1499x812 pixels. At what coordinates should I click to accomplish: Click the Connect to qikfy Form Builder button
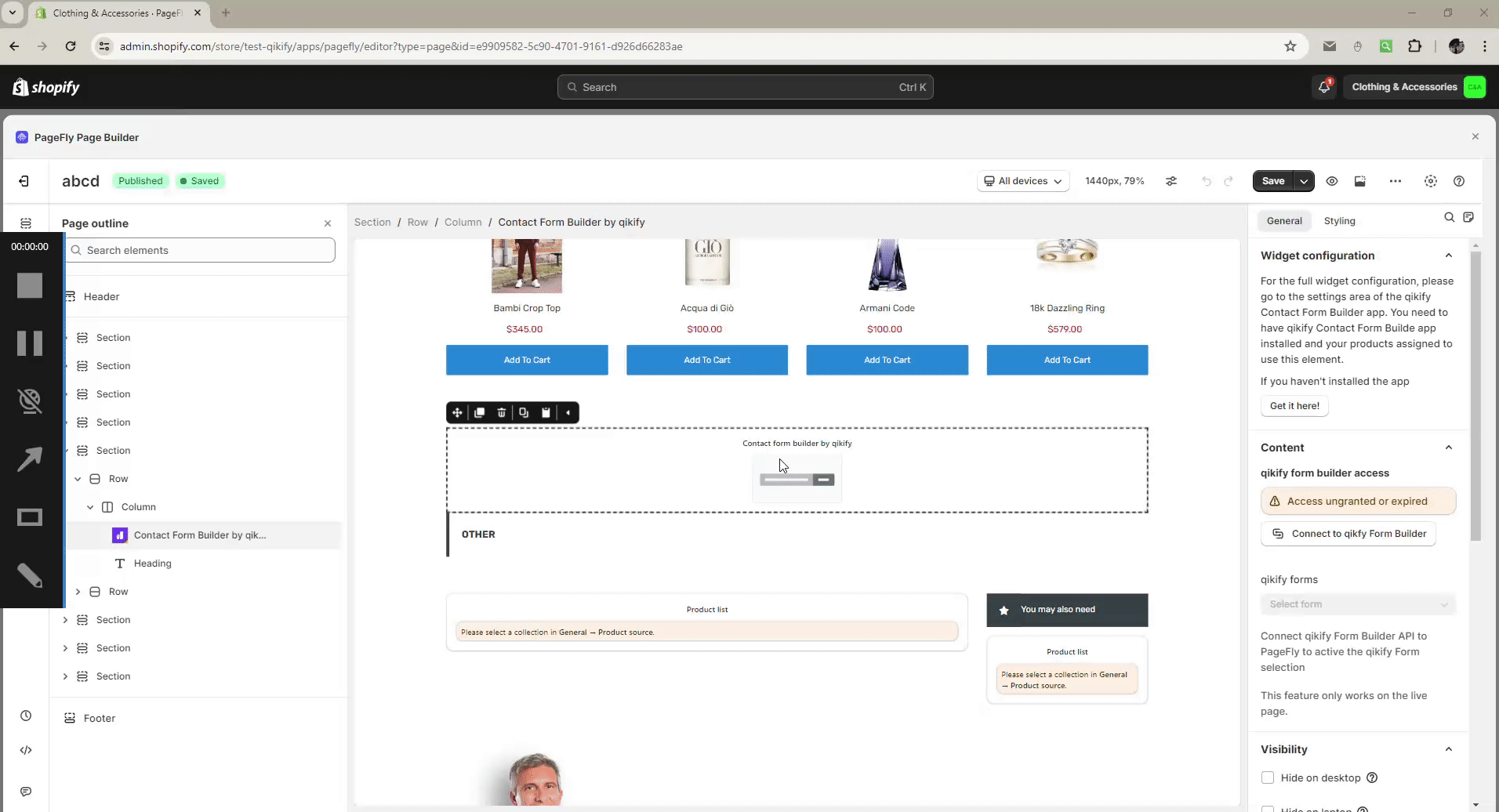point(1348,534)
